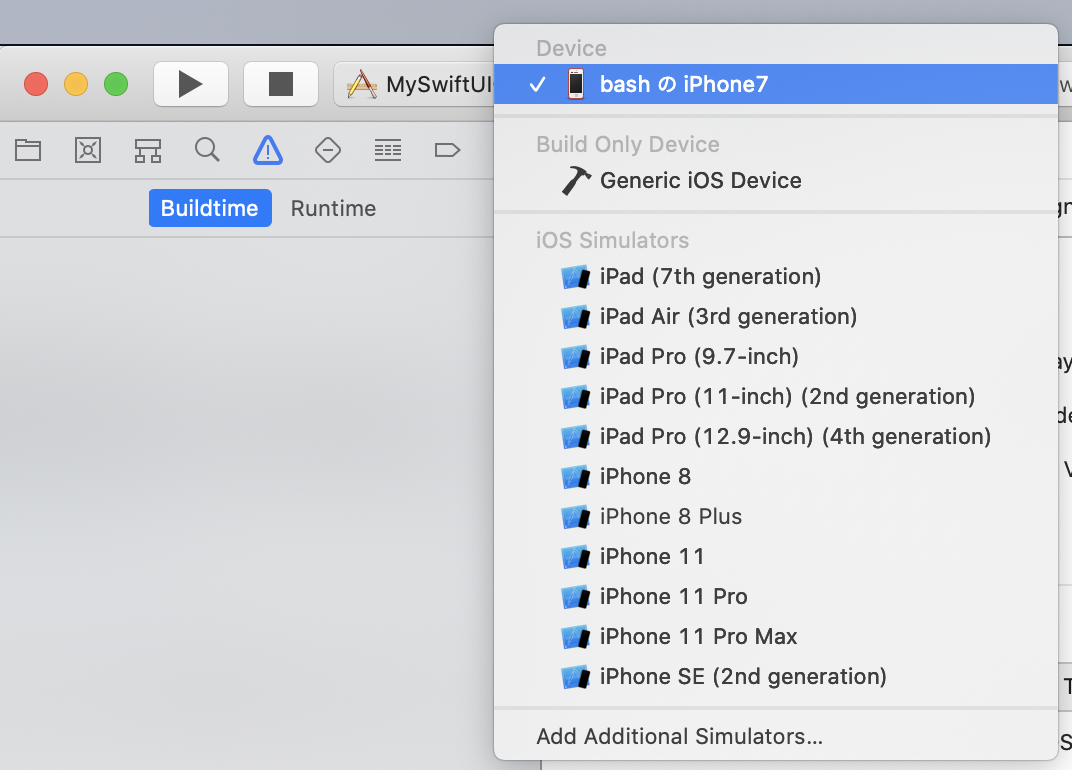
Task: Select iPhone 8 simulator
Action: tap(776, 477)
